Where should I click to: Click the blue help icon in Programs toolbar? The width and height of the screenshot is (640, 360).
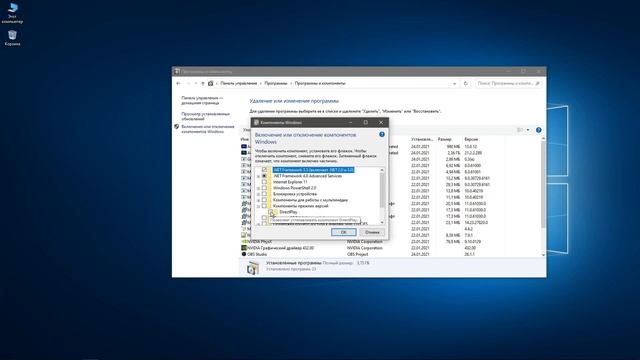[x=538, y=130]
